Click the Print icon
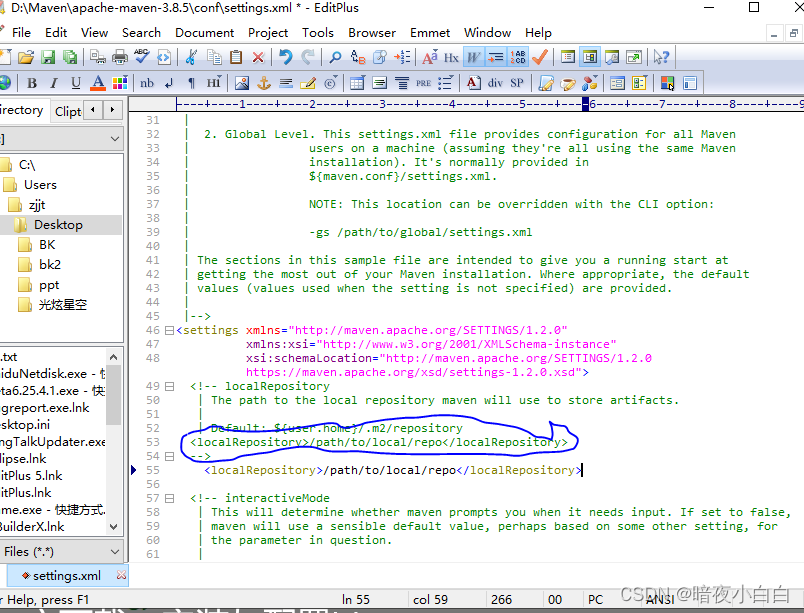Screen dimensions: 804x613 (x=119, y=57)
